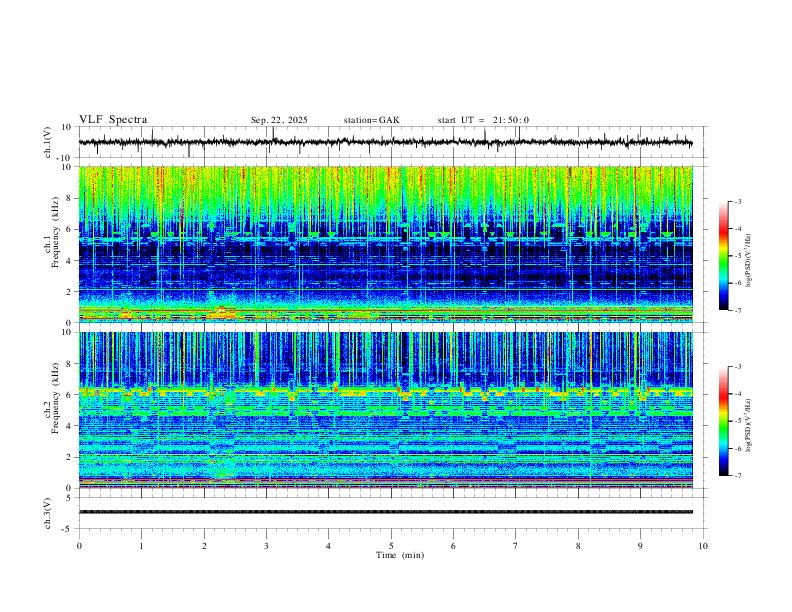
Task: Click the ch.1 spectrogram panel
Action: [385, 244]
